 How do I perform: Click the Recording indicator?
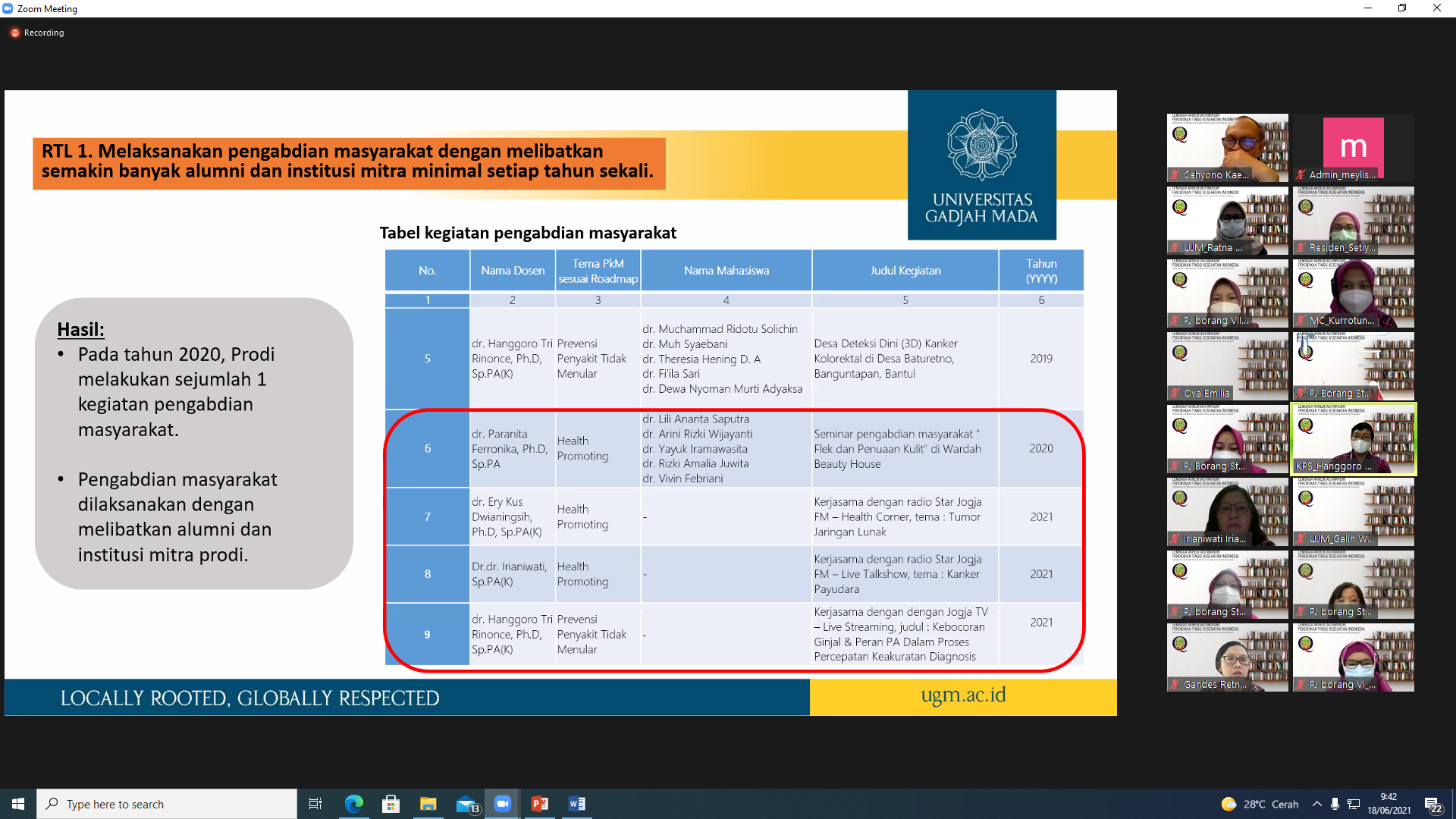pos(37,33)
